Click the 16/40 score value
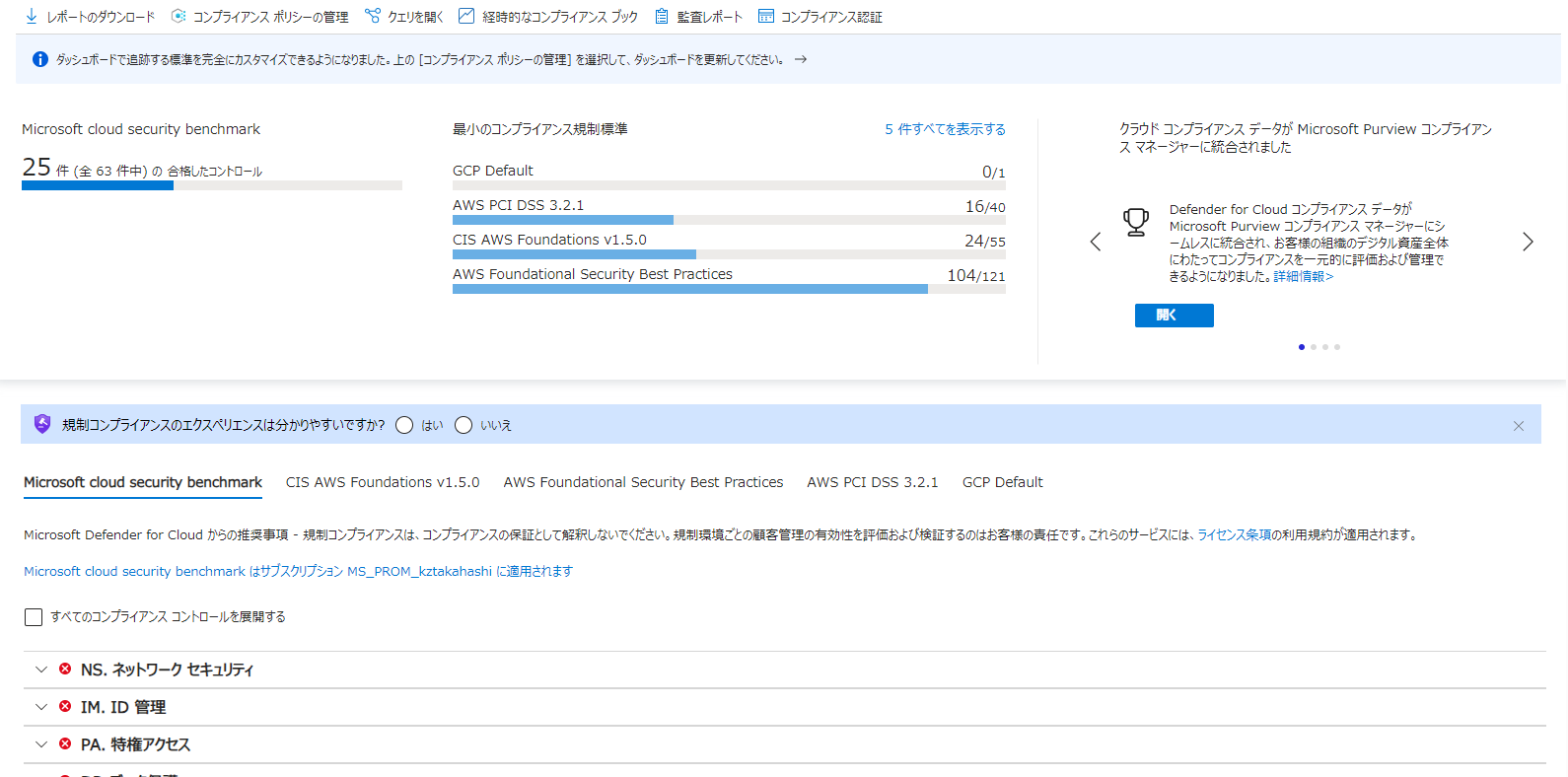Image resolution: width=1568 pixels, height=777 pixels. [x=985, y=206]
